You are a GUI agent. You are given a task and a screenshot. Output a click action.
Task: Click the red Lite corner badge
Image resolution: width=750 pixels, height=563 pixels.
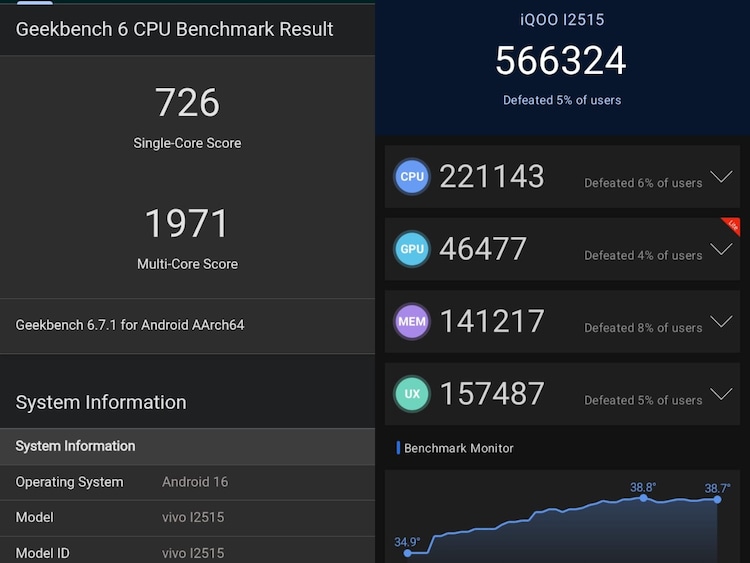730,226
